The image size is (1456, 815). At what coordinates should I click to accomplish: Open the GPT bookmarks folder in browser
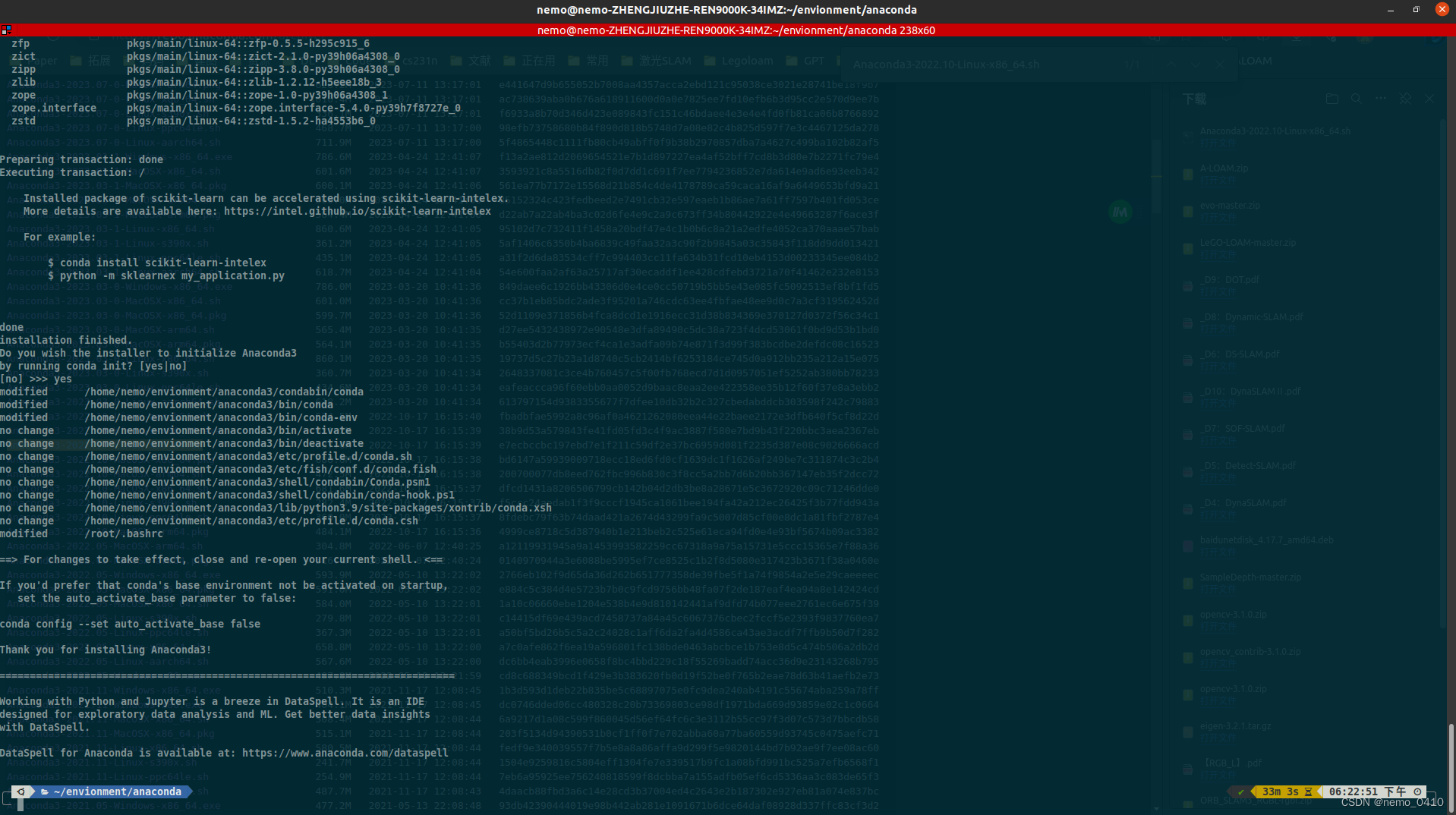pos(806,61)
